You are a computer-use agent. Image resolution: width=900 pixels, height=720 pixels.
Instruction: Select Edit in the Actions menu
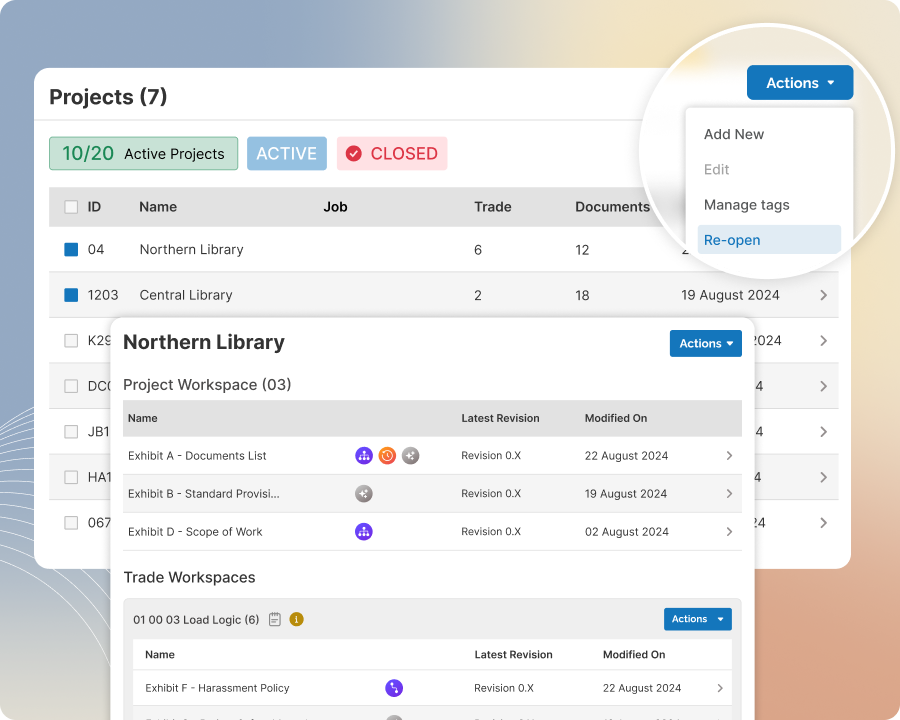[x=716, y=169]
